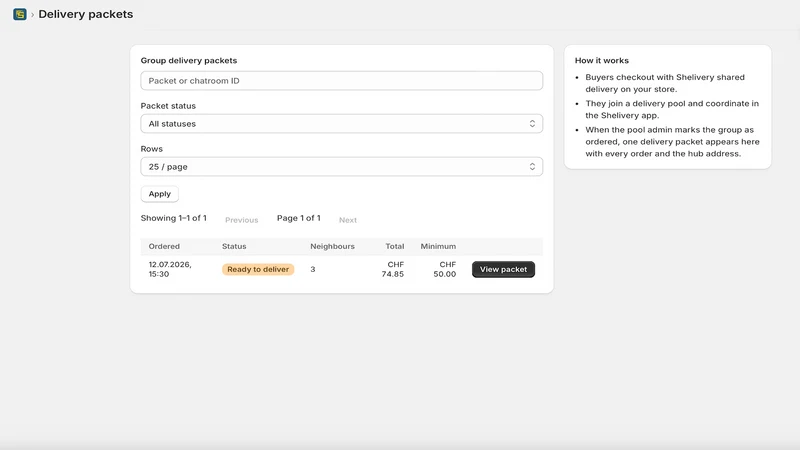
Task: View packet for the 12.07.2026 order
Action: coord(503,269)
